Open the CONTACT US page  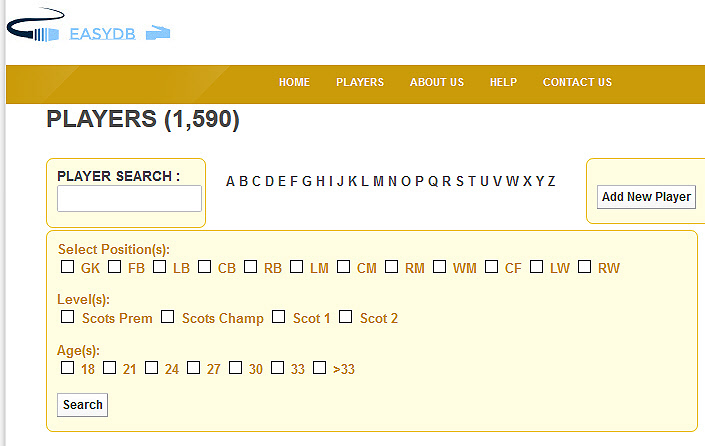click(x=577, y=82)
